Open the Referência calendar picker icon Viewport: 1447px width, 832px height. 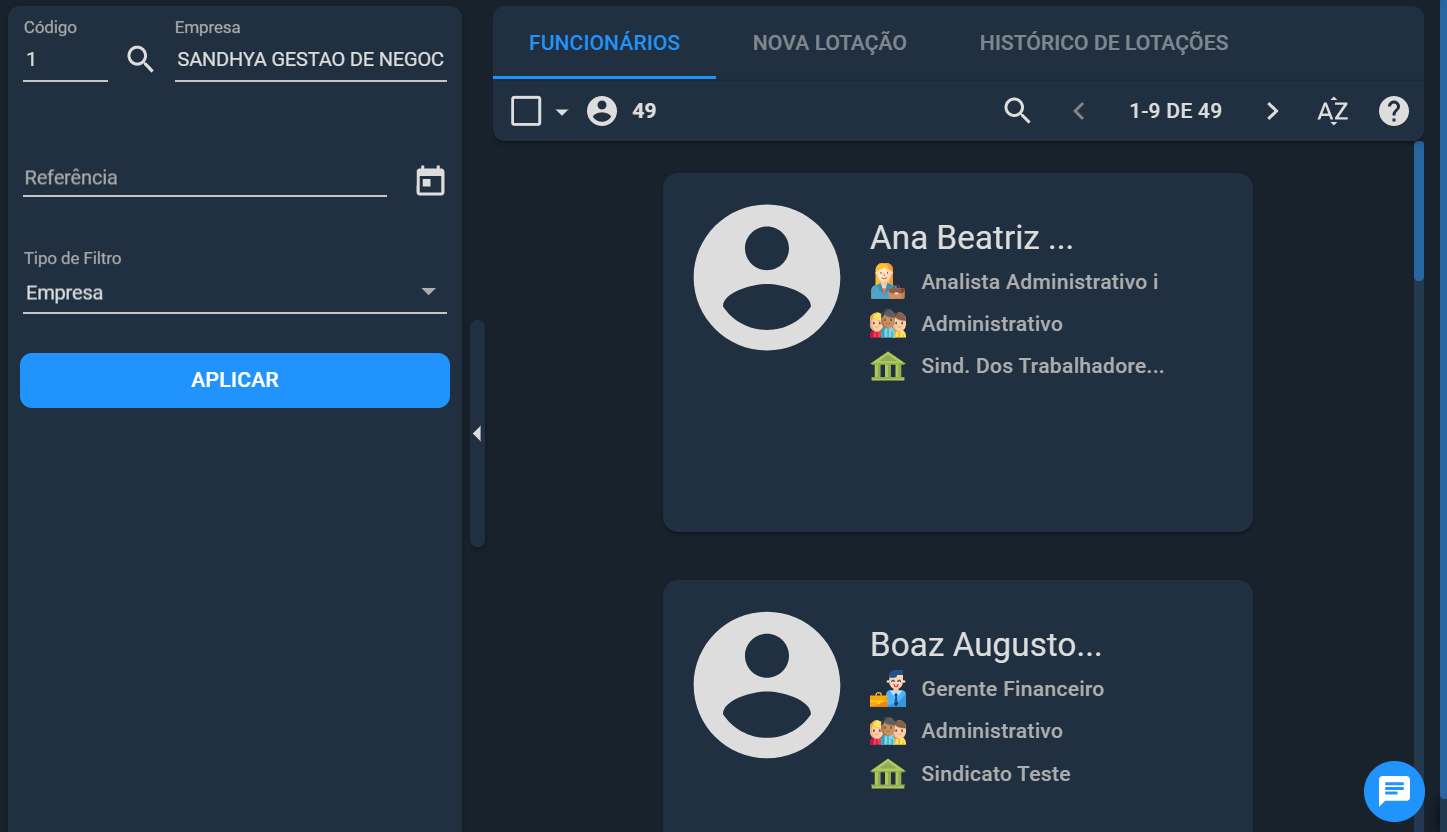[x=430, y=181]
